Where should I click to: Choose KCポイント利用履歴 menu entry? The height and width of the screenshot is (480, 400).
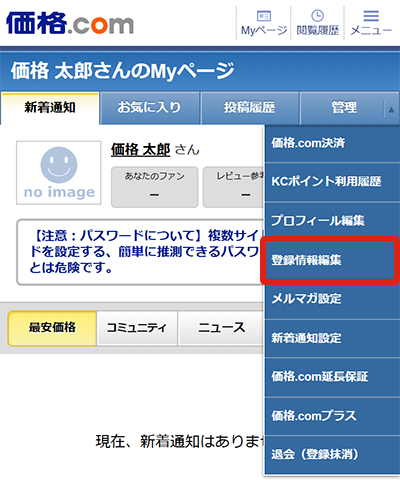(332, 182)
